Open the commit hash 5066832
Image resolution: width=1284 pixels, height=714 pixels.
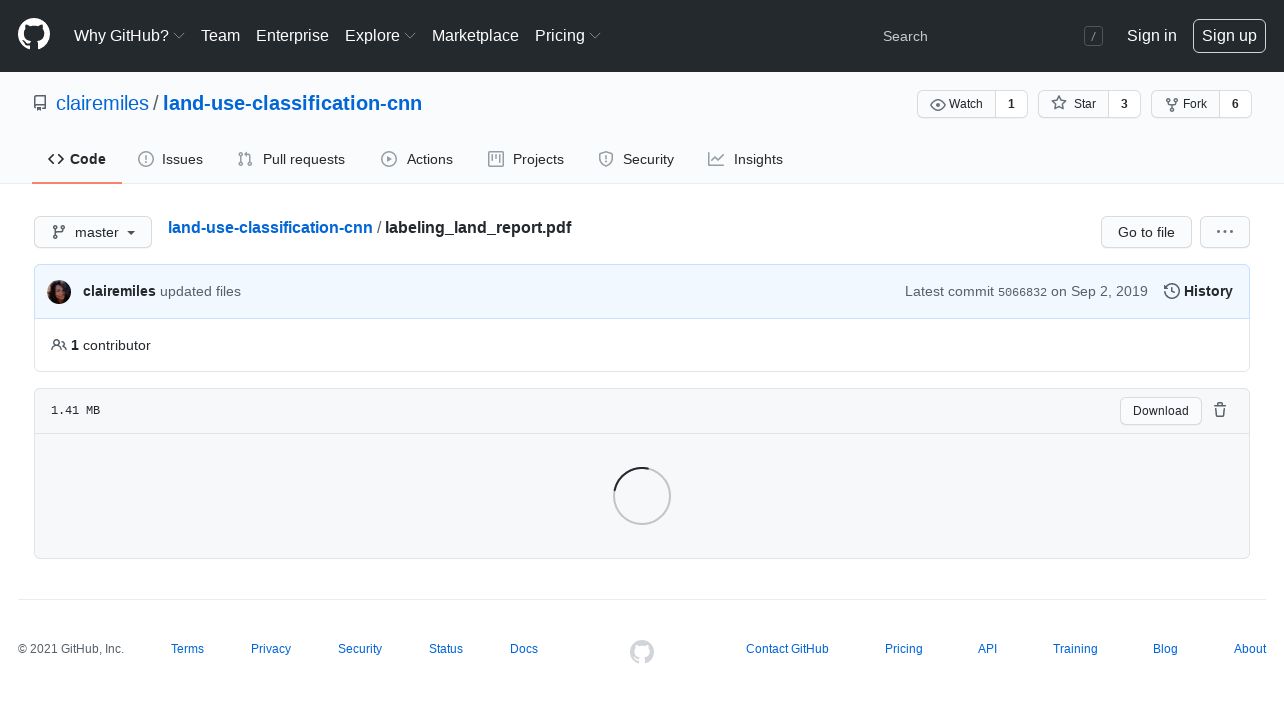coord(1022,292)
